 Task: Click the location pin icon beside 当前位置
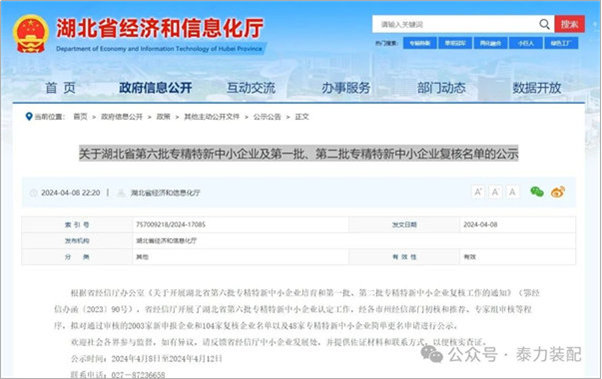point(28,116)
